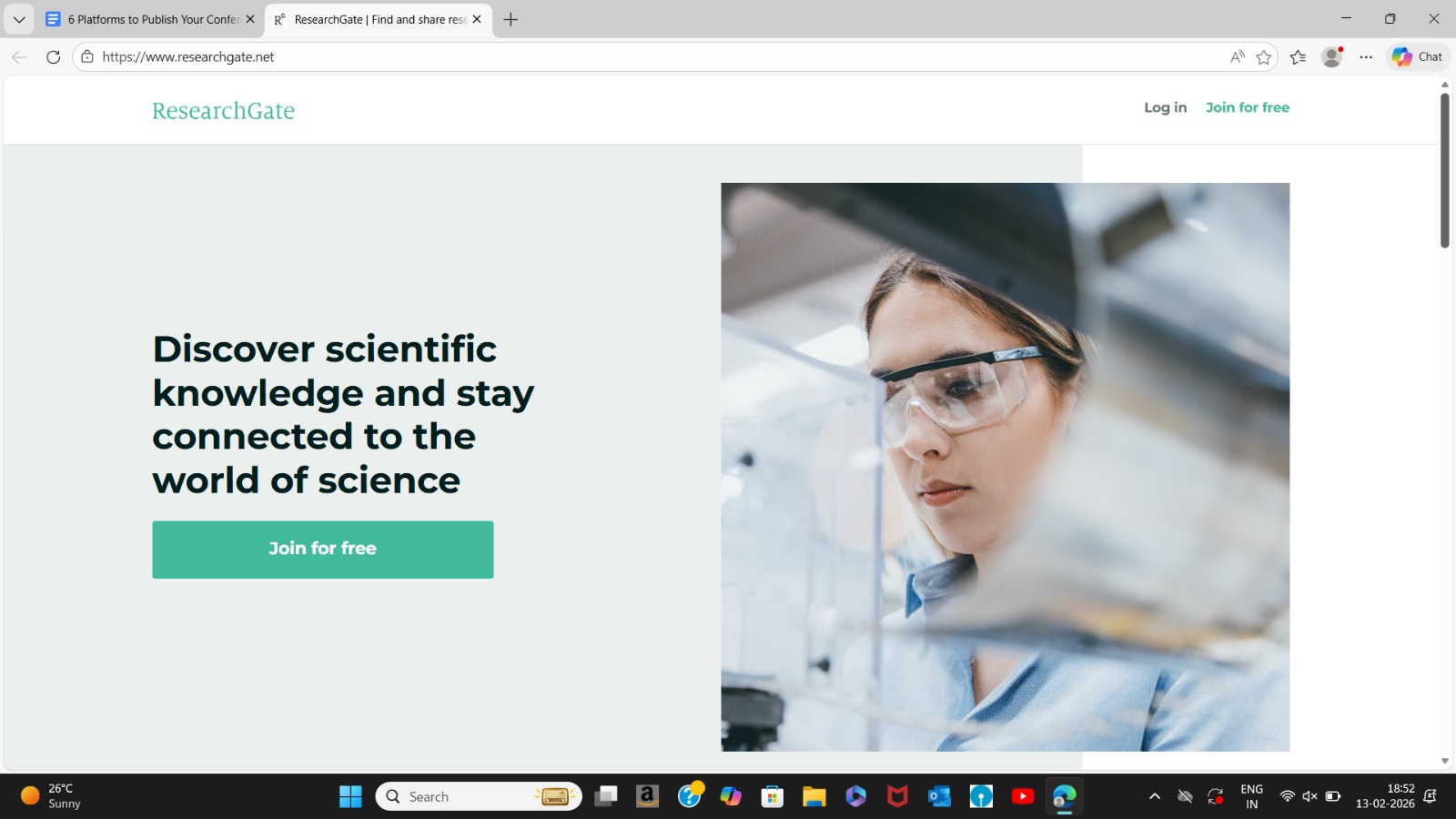The width and height of the screenshot is (1456, 819).
Task: Click the green Join for free button
Action: tap(322, 548)
